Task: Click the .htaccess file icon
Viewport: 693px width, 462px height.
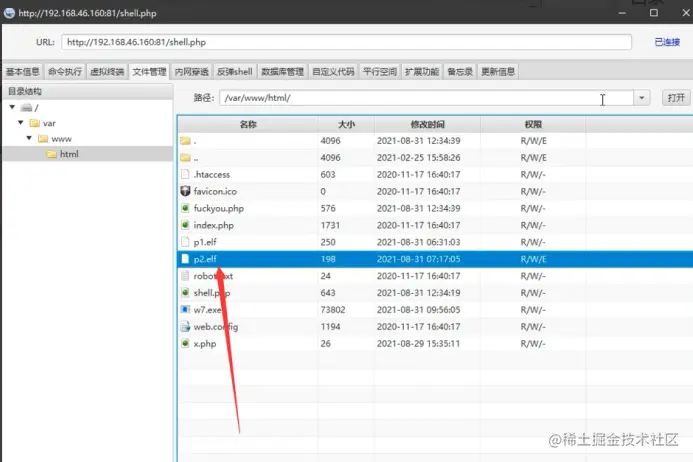Action: (x=185, y=175)
